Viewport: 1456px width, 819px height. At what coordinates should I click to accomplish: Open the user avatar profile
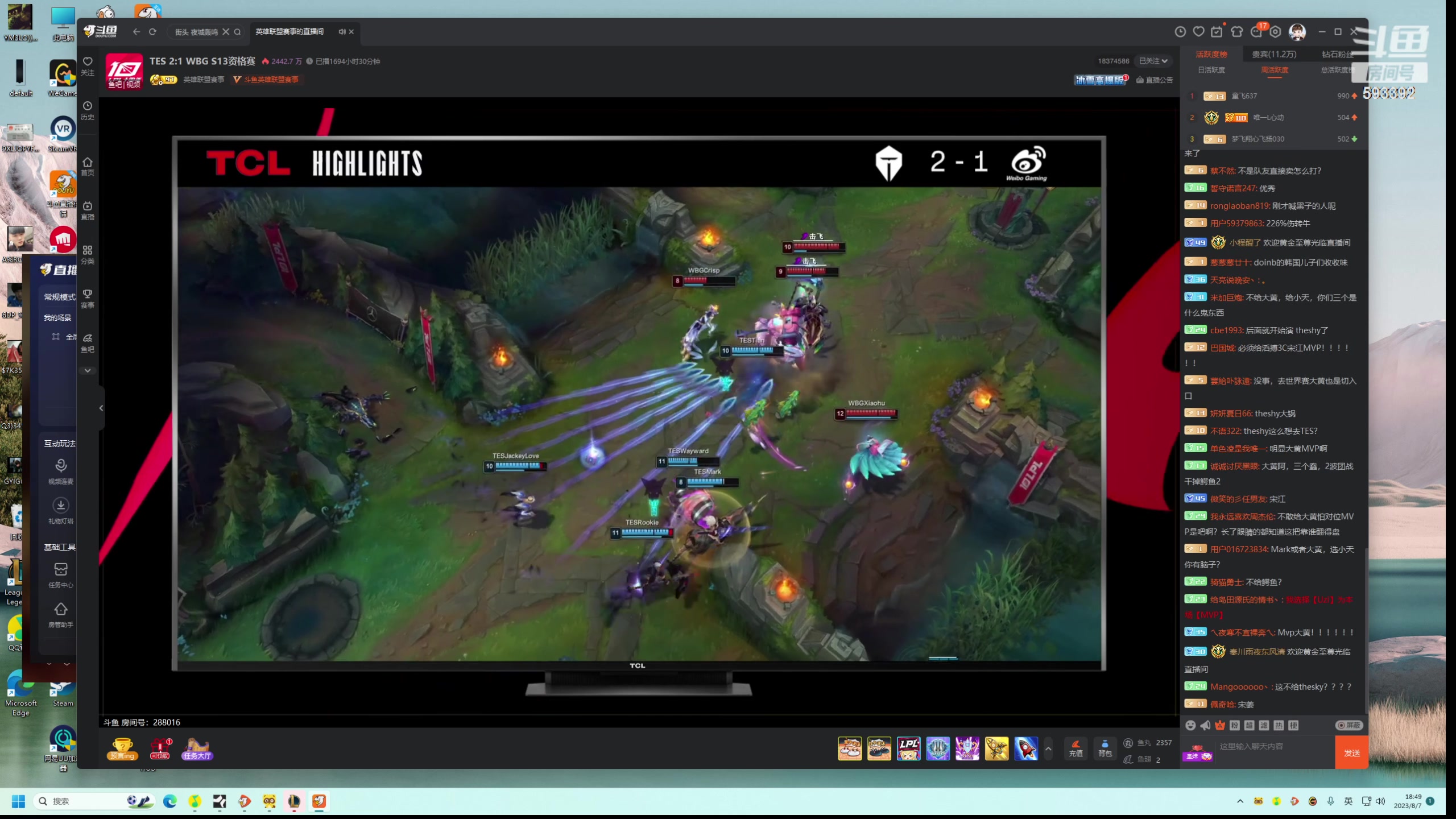click(1297, 32)
